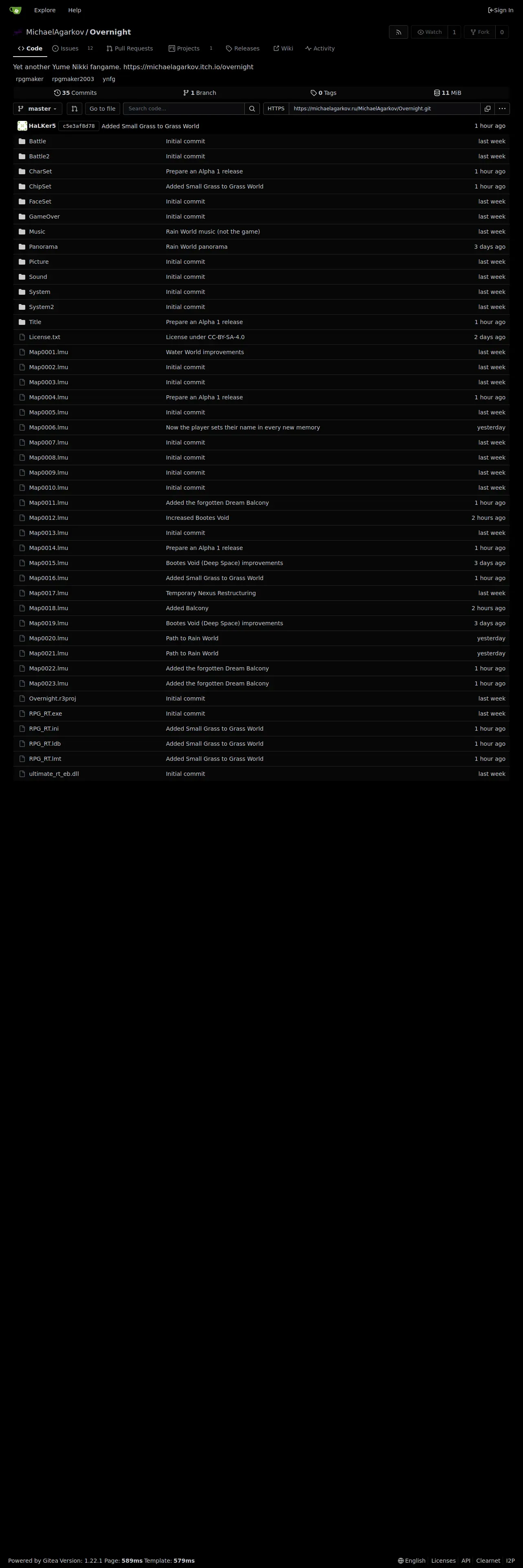
Task: Click the compare branches icon button
Action: pyautogui.click(x=74, y=109)
